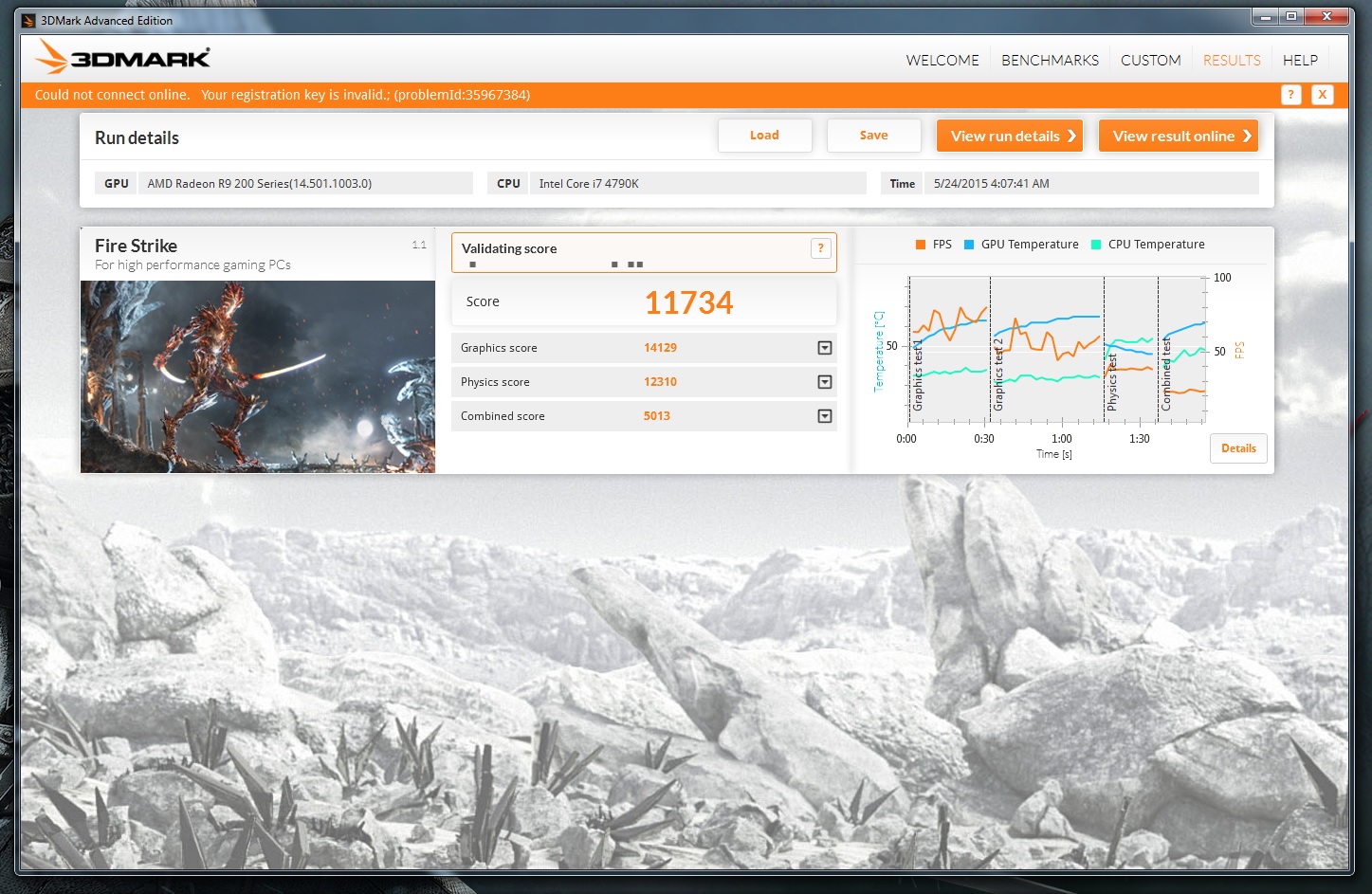Click the green CPU Temperature legend square
Image resolution: width=1372 pixels, height=894 pixels.
click(1096, 245)
